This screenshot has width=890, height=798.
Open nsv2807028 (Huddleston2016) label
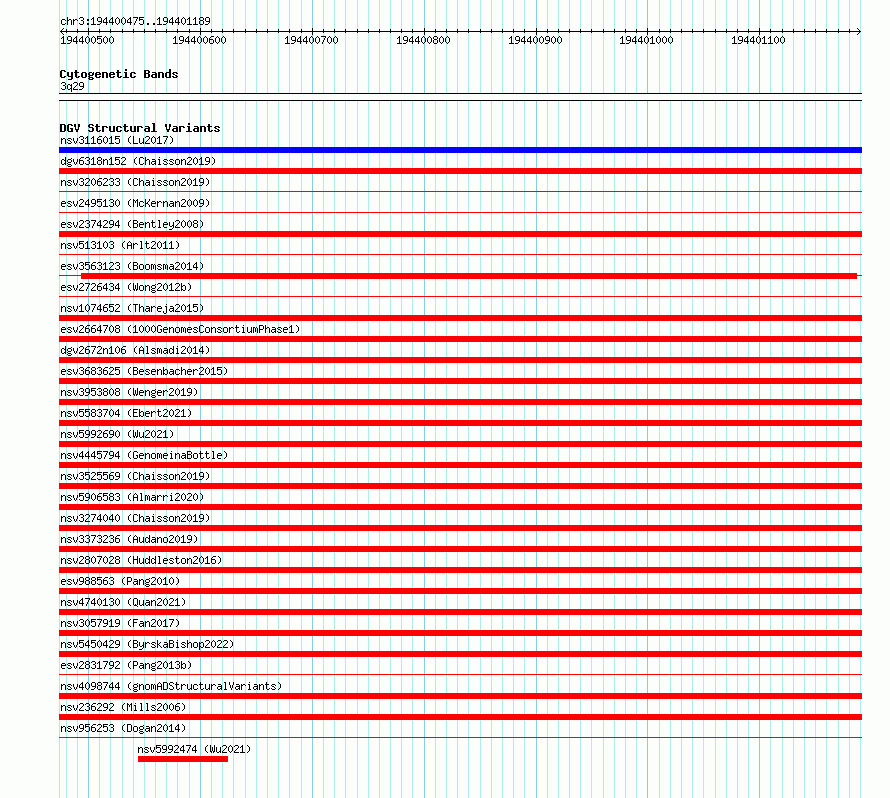141,560
